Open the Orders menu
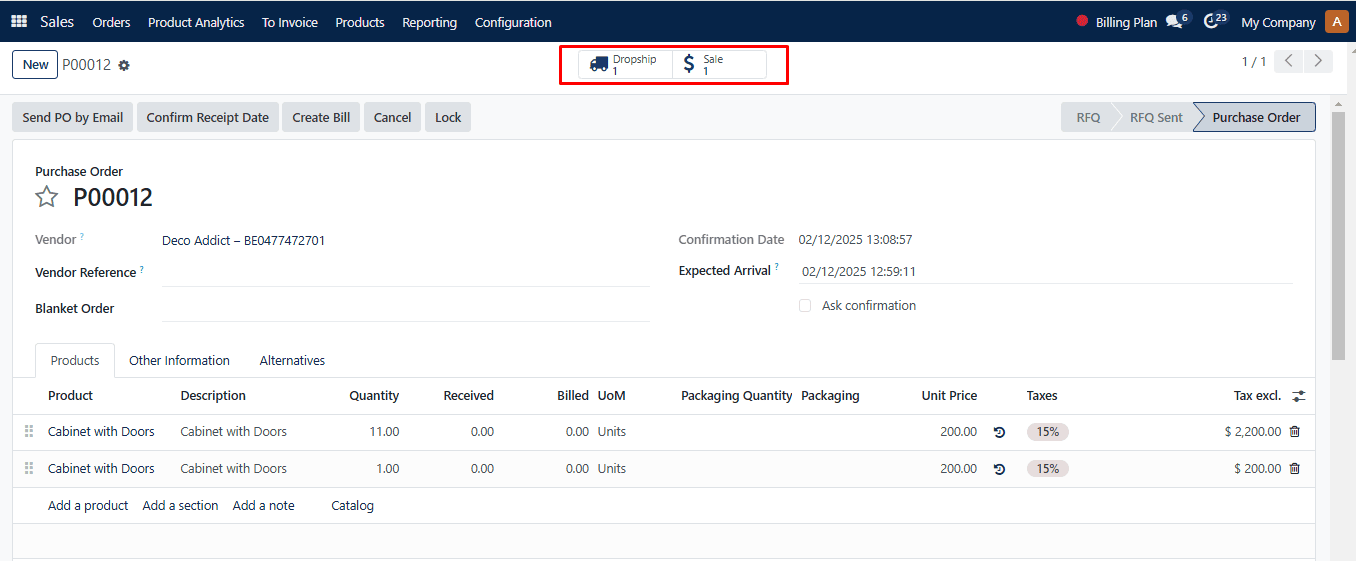1356x561 pixels. 111,22
